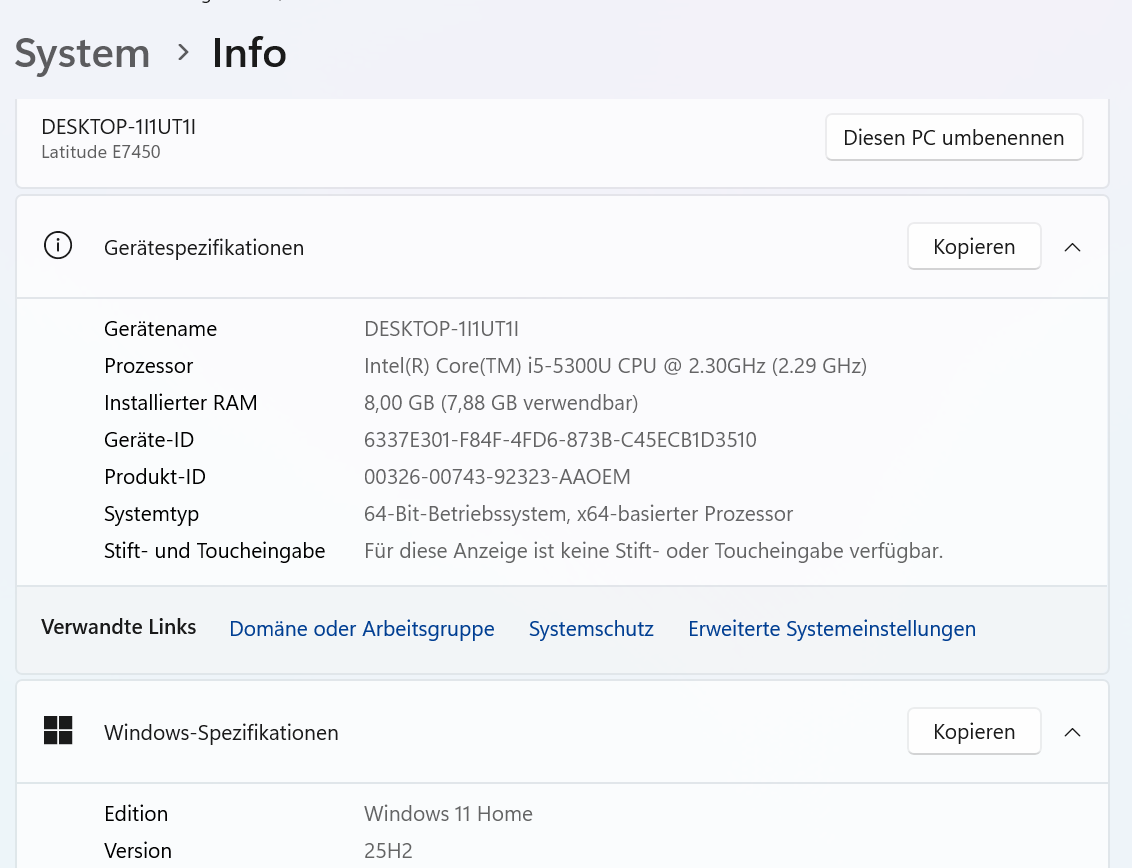1132x868 pixels.
Task: Click the Windows logo icon beside Windows-Spezifikationen
Action: point(58,730)
